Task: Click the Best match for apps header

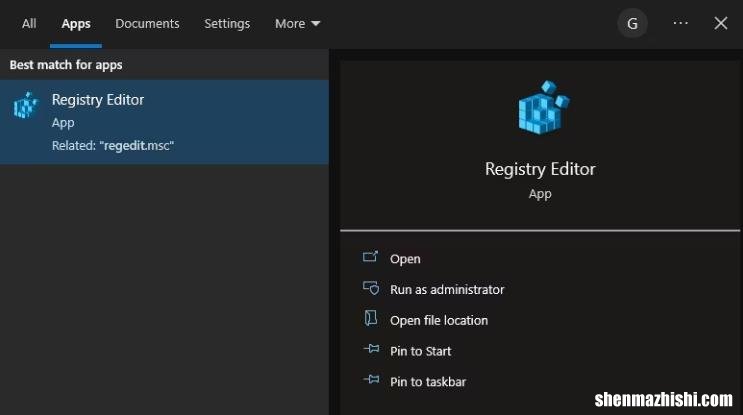Action: [x=66, y=65]
